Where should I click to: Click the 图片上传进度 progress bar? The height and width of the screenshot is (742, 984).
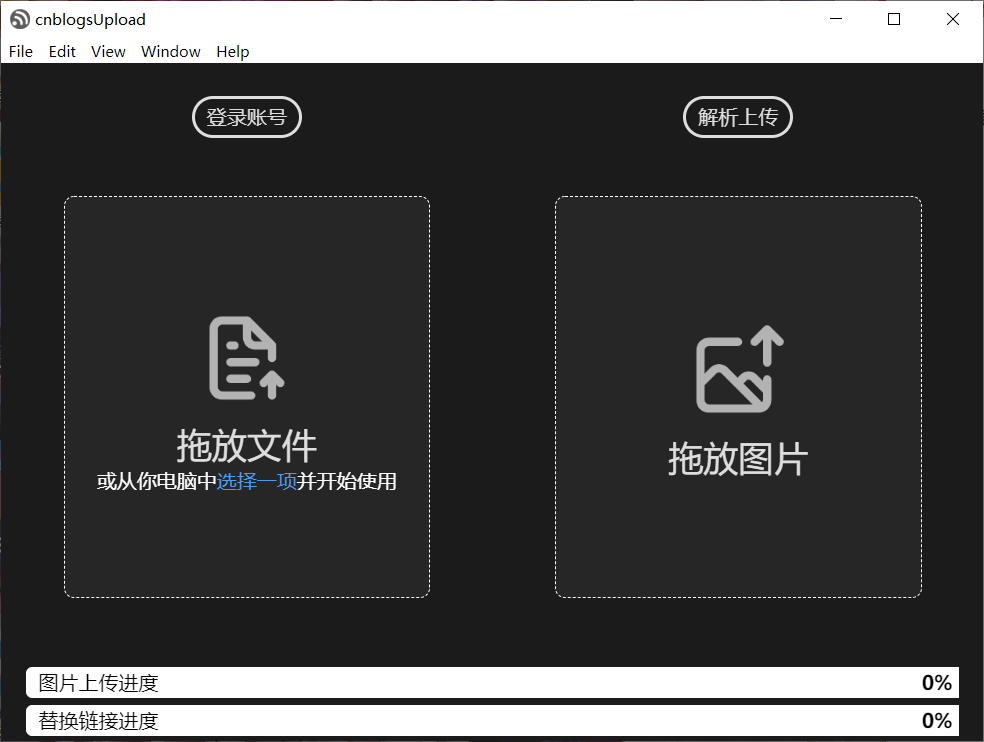492,682
